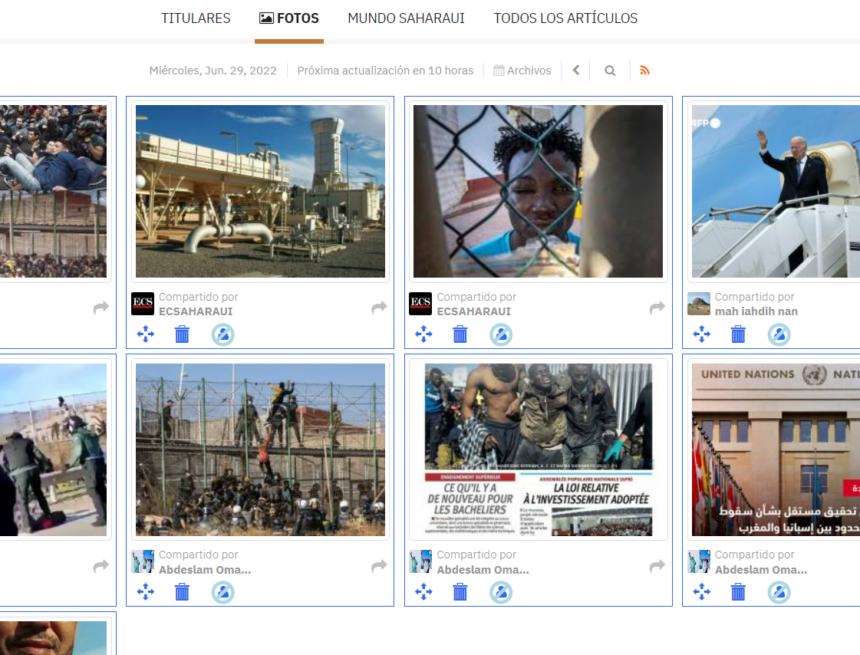Switch to the Titulares tab

(196, 18)
